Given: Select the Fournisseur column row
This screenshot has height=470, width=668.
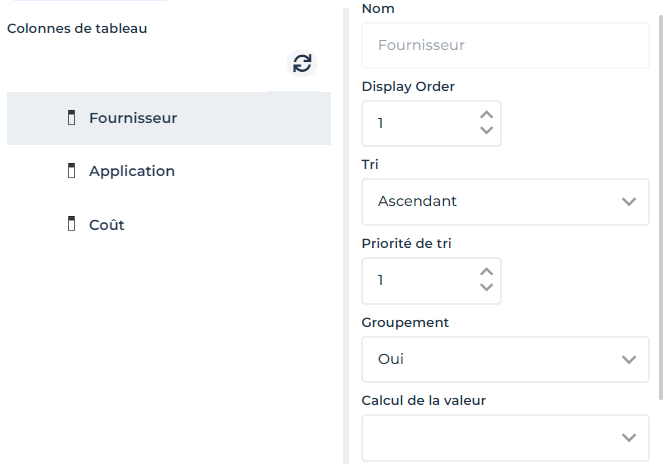Looking at the screenshot, I should pyautogui.click(x=168, y=118).
